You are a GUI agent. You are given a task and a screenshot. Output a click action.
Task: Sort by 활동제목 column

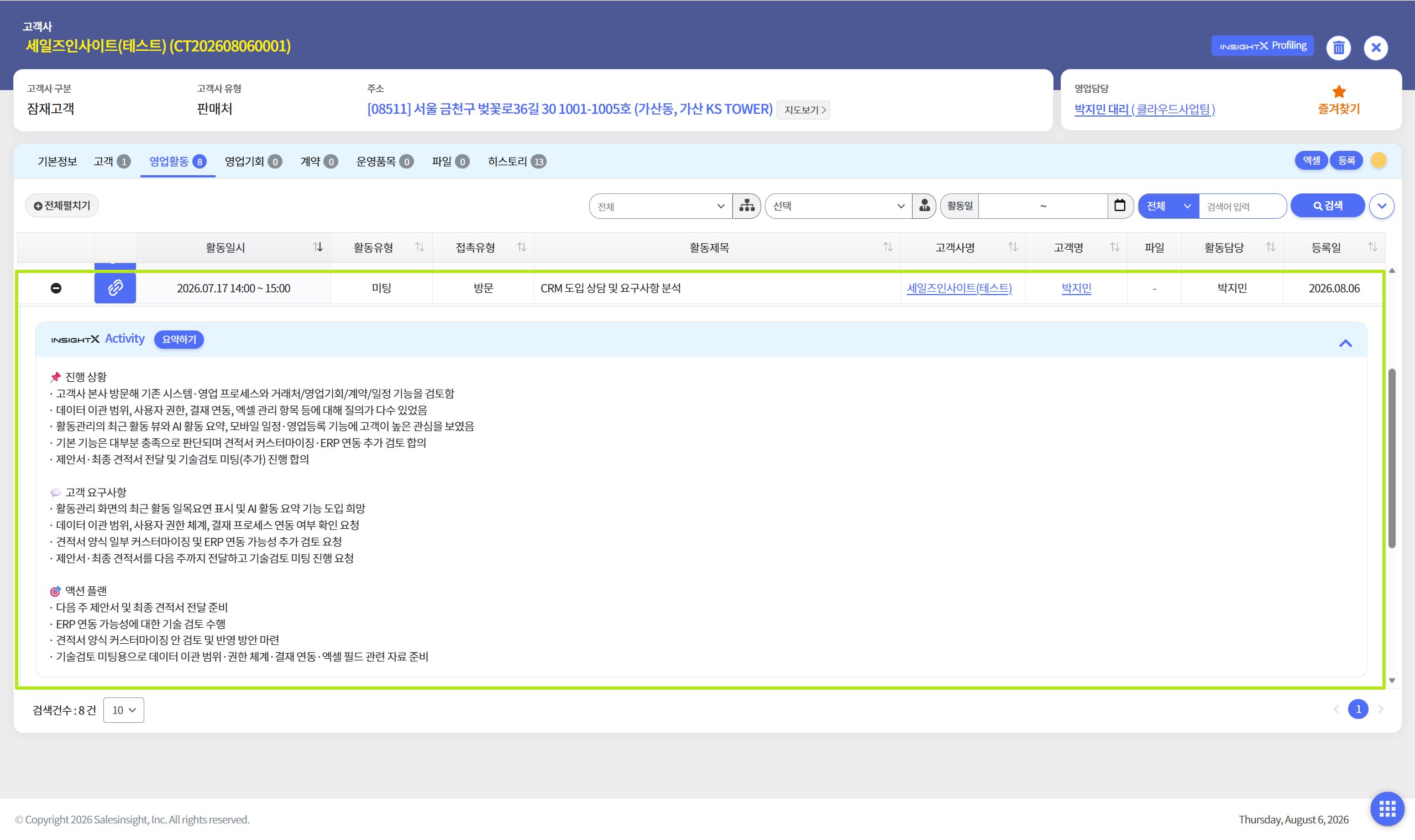[888, 248]
